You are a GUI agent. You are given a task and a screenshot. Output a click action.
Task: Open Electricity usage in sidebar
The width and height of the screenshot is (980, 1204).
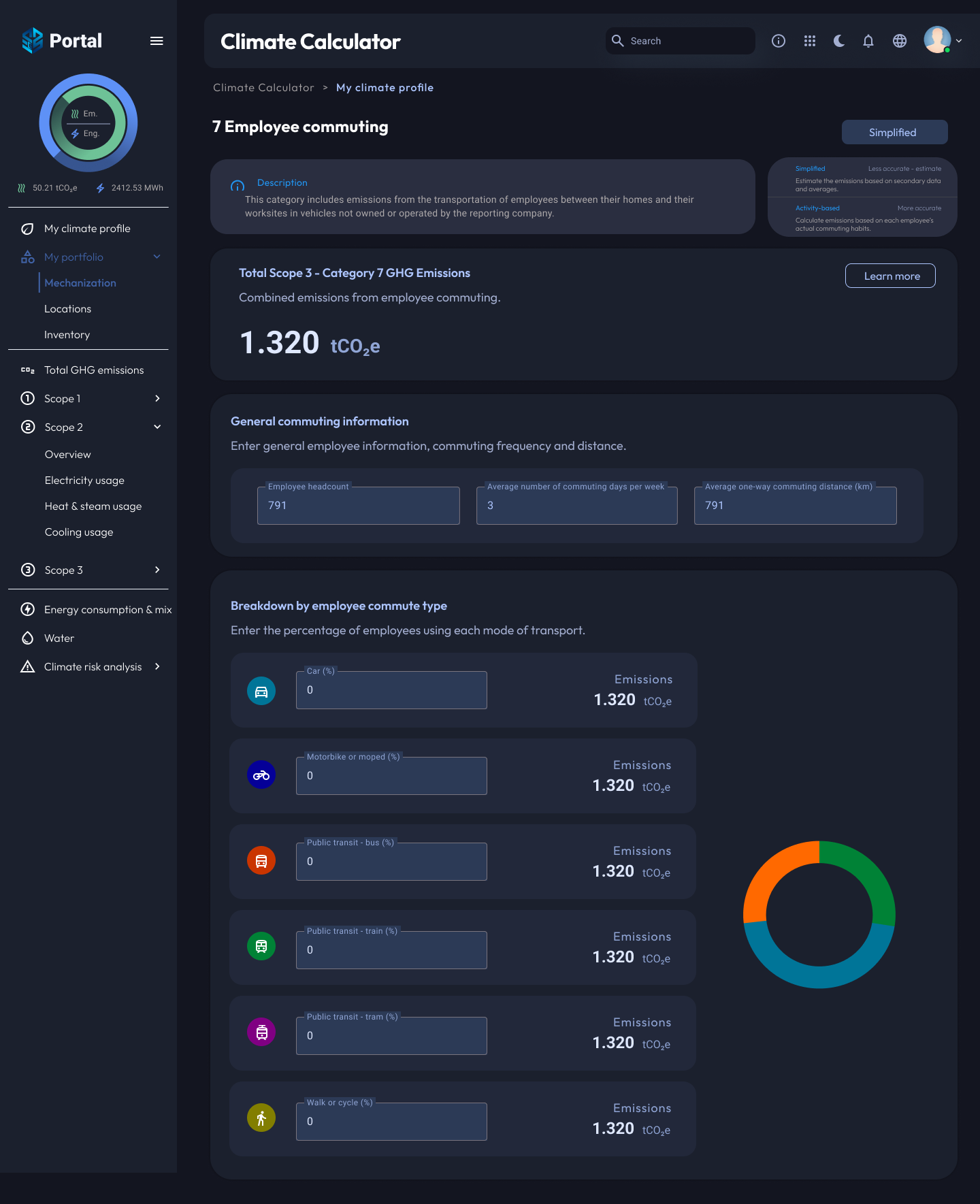[x=84, y=481]
